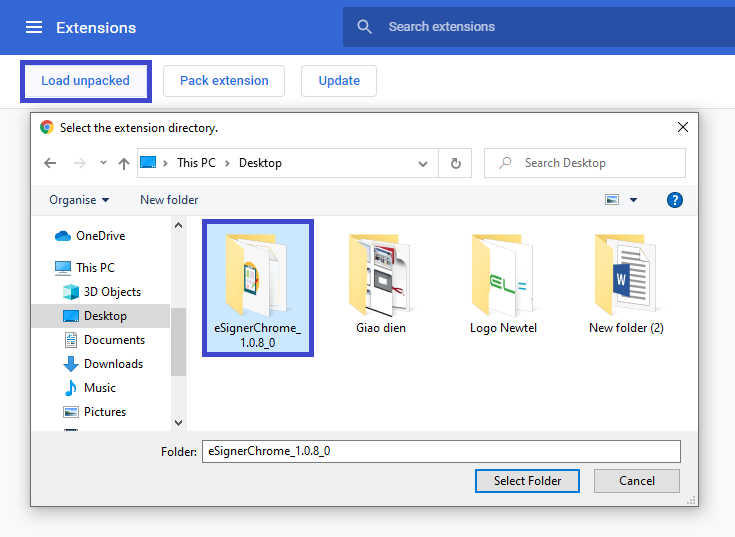Go up one folder level
Image resolution: width=735 pixels, height=537 pixels.
point(124,163)
